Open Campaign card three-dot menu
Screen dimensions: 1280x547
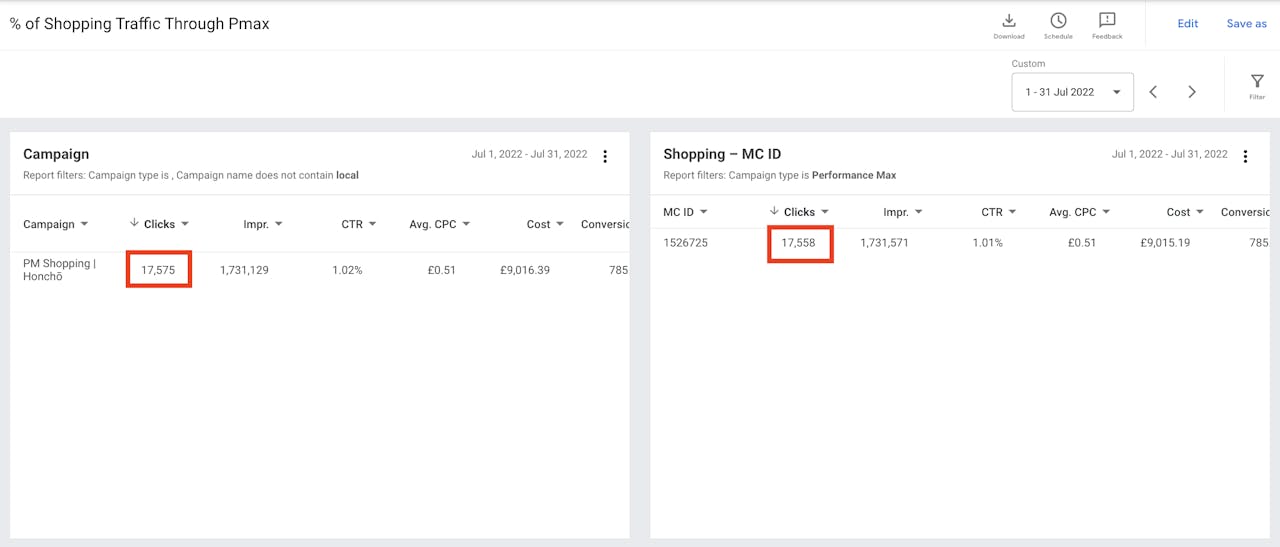coord(605,156)
